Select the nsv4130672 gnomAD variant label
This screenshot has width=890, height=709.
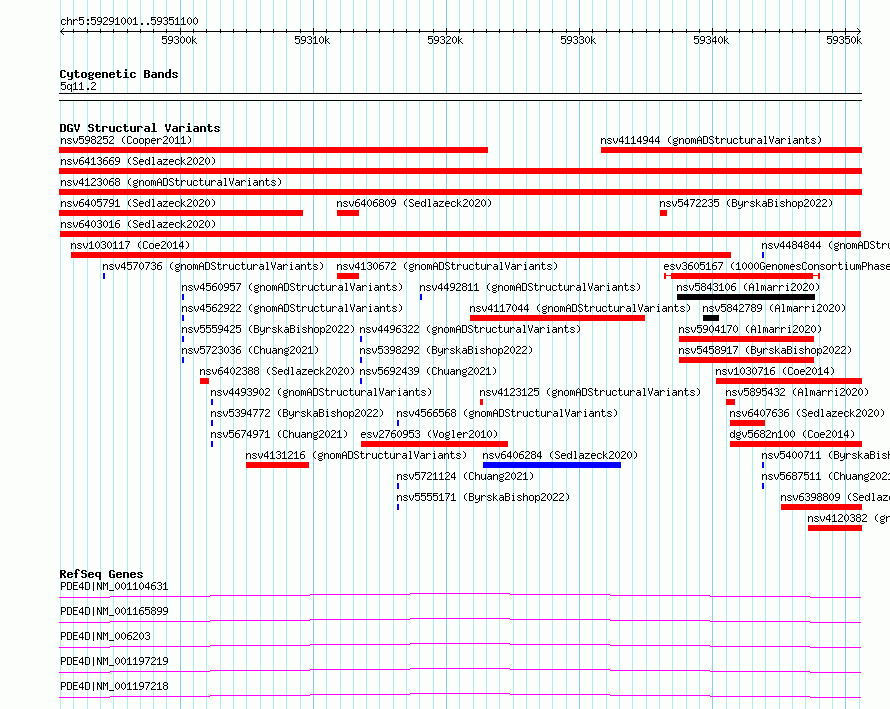click(447, 266)
